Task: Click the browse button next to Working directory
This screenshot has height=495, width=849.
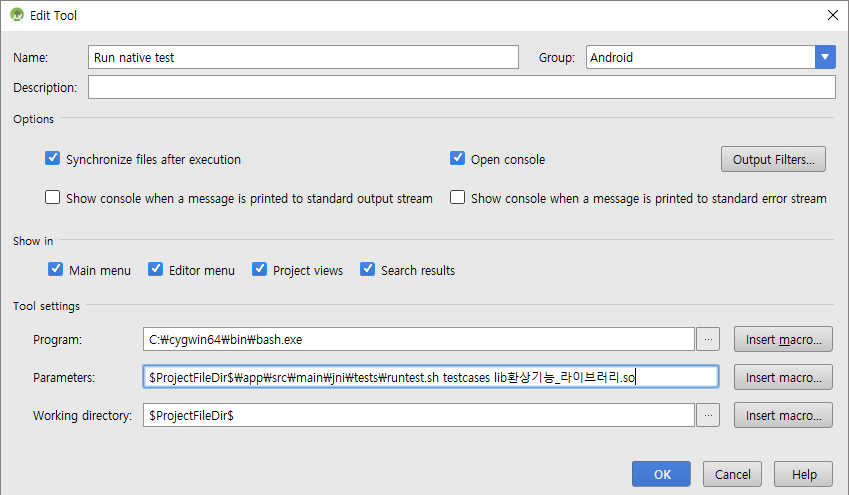Action: coord(708,415)
